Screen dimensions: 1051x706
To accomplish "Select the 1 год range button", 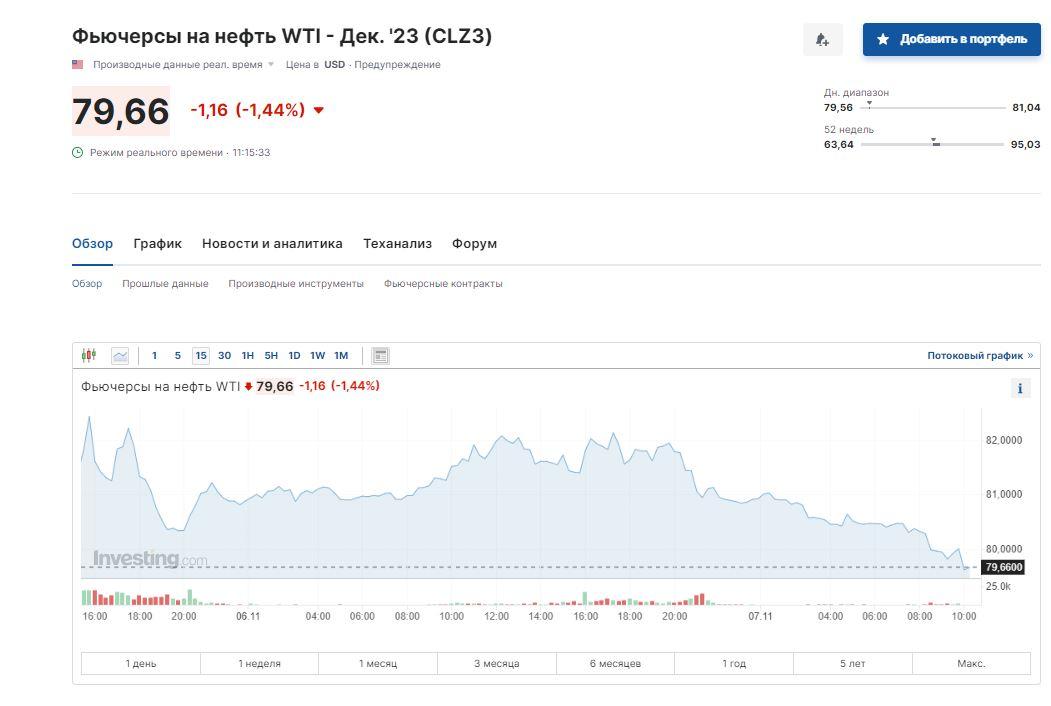I will pyautogui.click(x=734, y=663).
